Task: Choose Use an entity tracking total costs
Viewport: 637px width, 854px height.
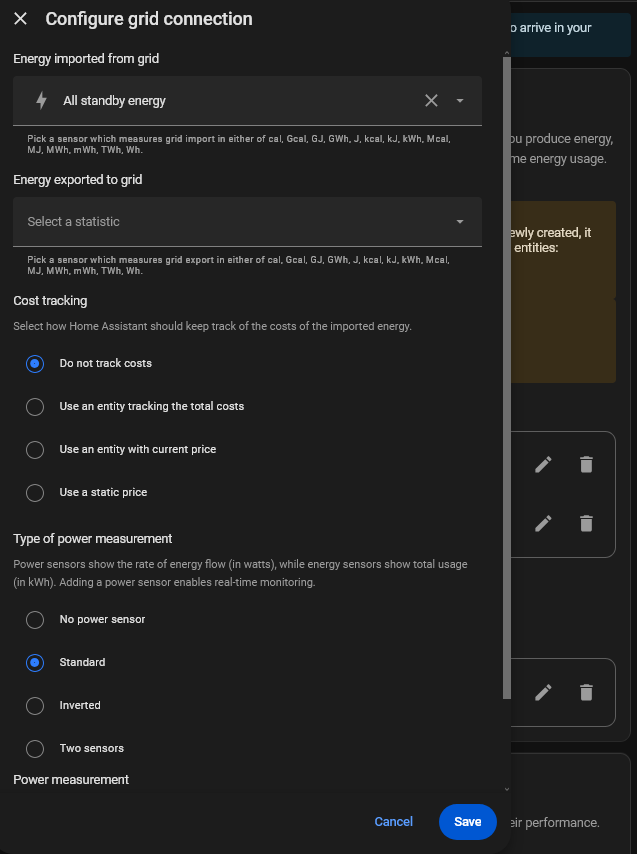Action: click(35, 407)
